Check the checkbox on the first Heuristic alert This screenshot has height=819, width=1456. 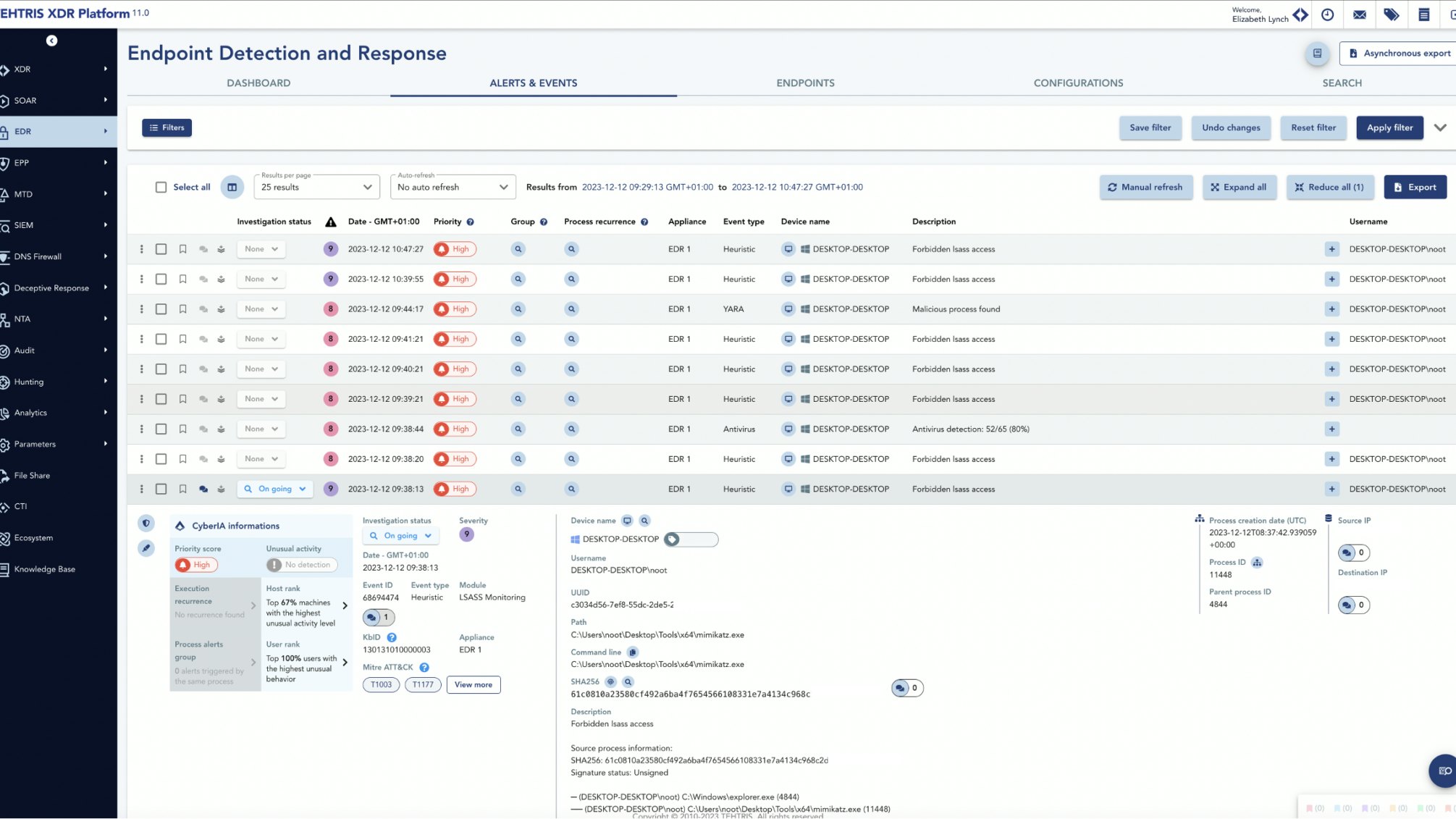pyautogui.click(x=161, y=248)
